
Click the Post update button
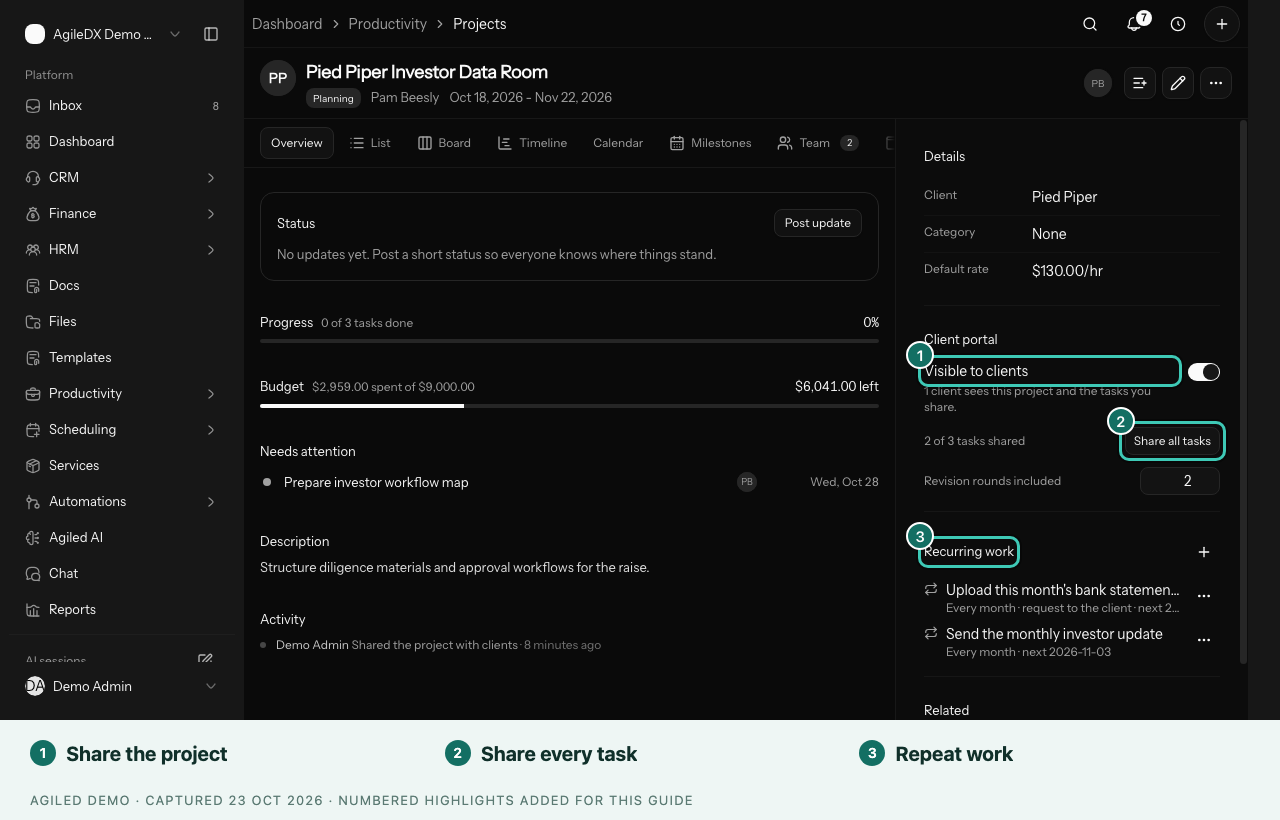(x=818, y=223)
